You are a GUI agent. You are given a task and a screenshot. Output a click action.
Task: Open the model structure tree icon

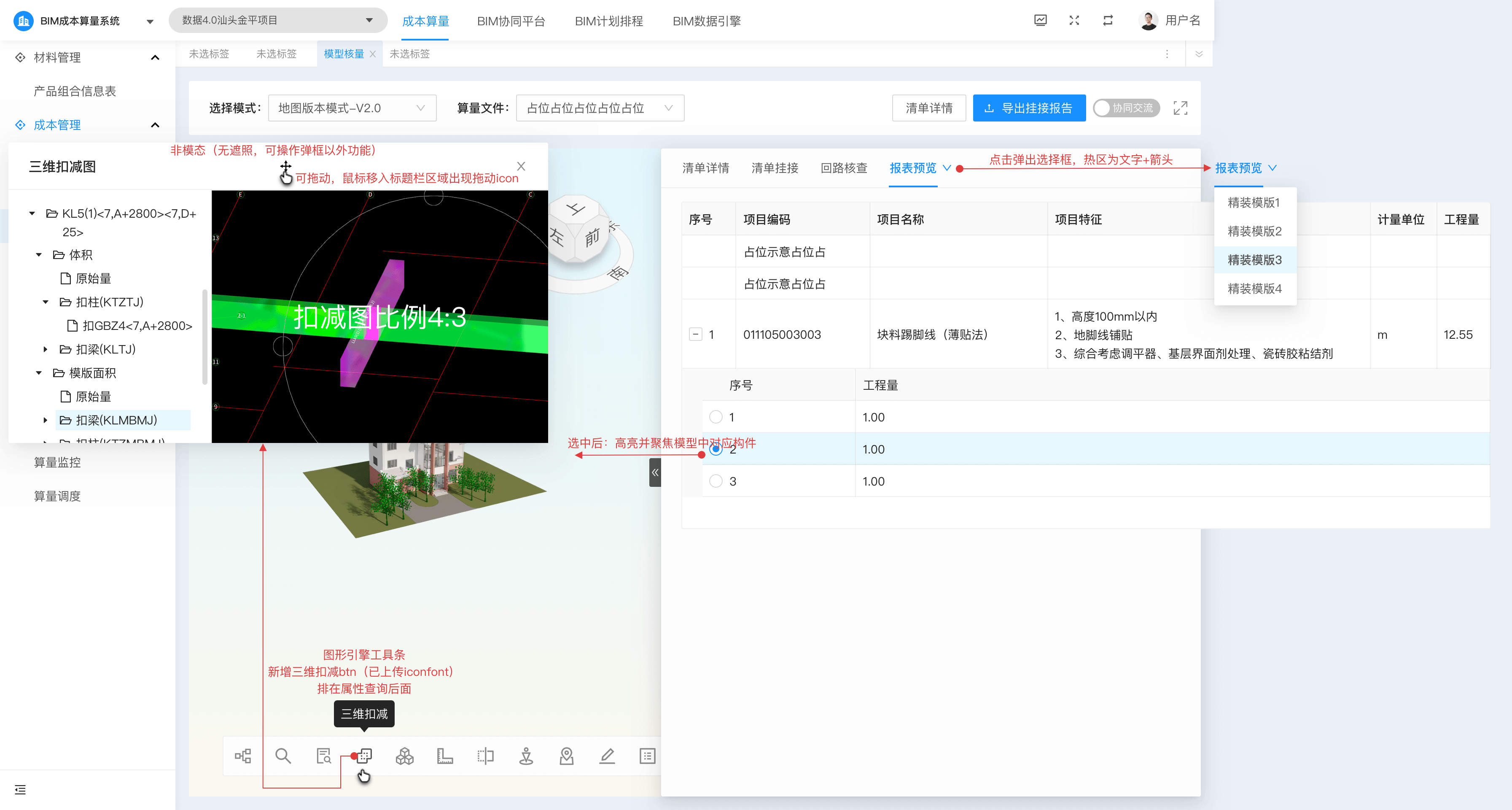point(242,756)
